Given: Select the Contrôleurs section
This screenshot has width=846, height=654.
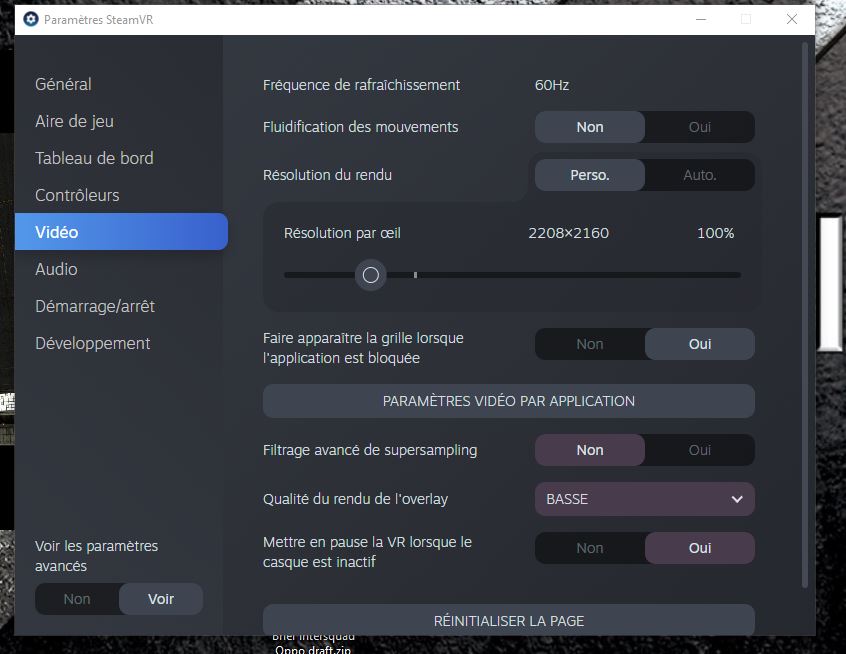Looking at the screenshot, I should pyautogui.click(x=77, y=195).
